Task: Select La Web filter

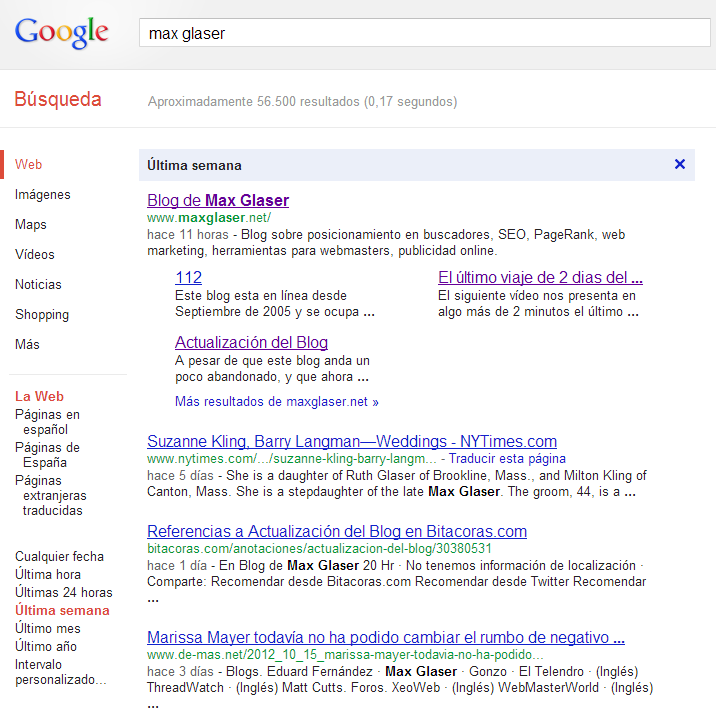Action: click(x=39, y=396)
